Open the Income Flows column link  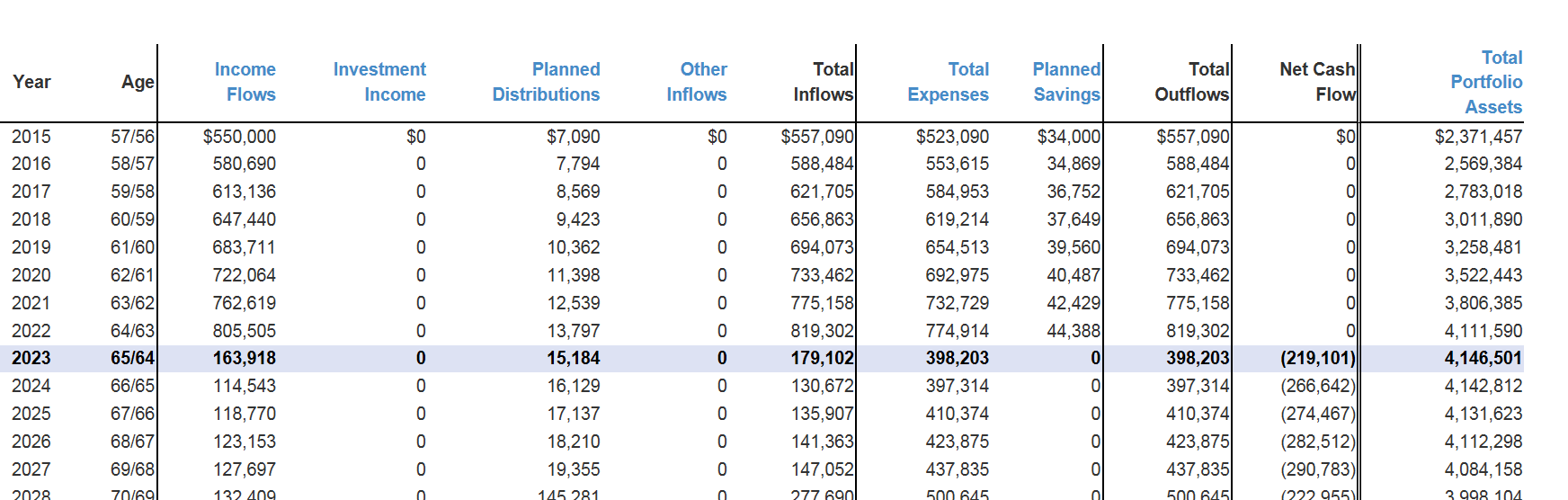pyautogui.click(x=245, y=82)
